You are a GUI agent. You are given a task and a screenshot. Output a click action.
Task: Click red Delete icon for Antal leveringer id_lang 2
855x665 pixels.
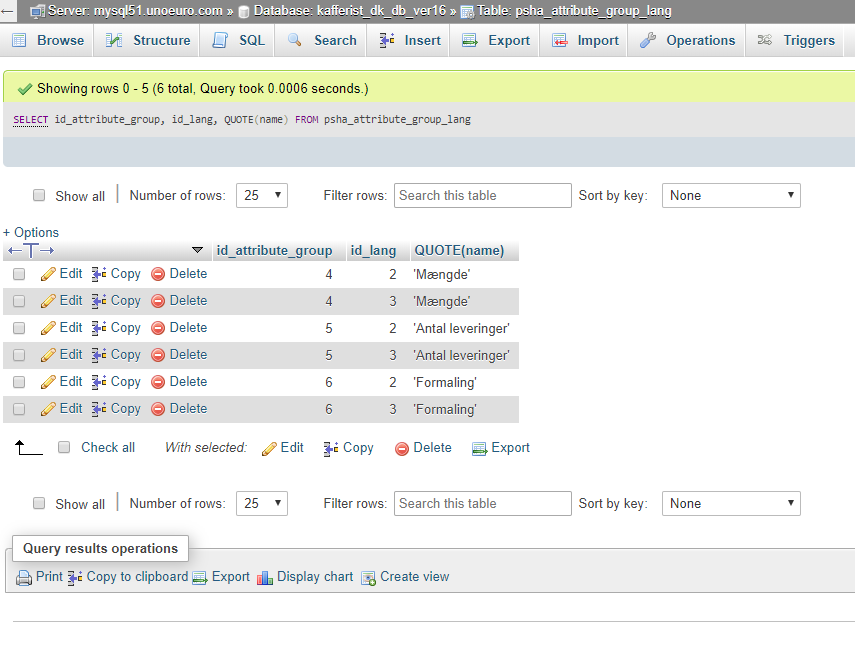(158, 328)
